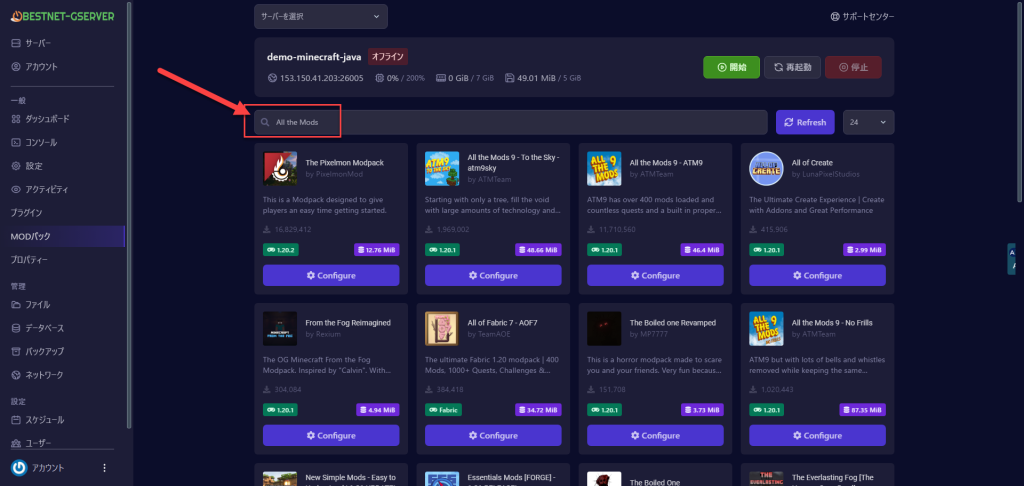The height and width of the screenshot is (486, 1024).
Task: Click the 87.35 MiB size badge
Action: 862,410
